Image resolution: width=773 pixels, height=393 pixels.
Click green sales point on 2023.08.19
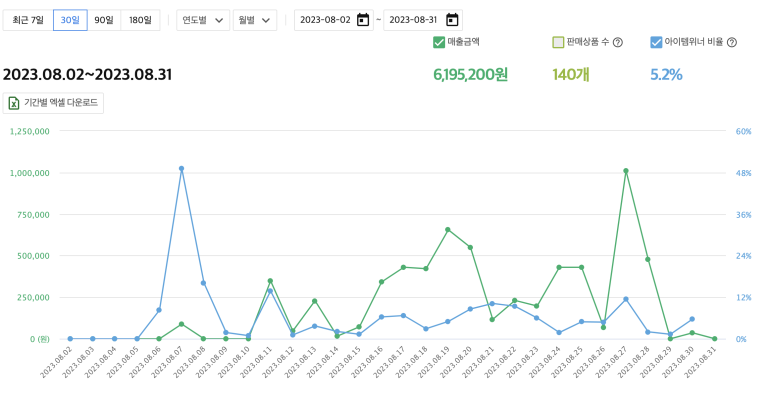tap(448, 229)
